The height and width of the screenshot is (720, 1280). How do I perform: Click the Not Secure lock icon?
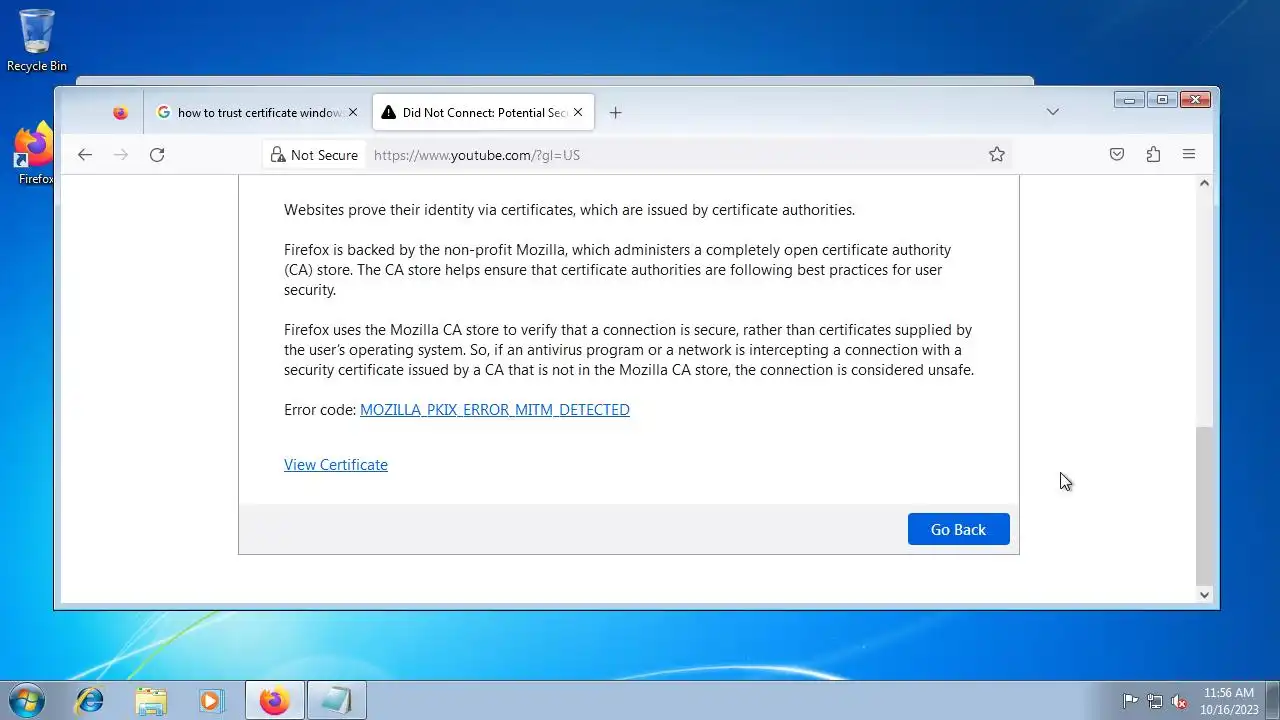[278, 155]
